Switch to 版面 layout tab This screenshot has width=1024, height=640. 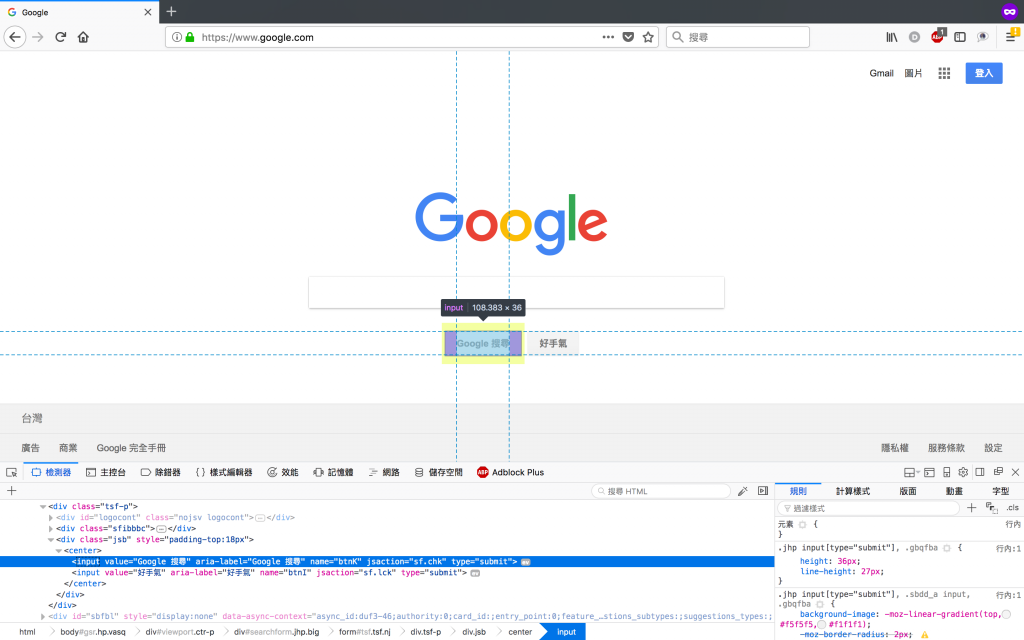tap(908, 491)
